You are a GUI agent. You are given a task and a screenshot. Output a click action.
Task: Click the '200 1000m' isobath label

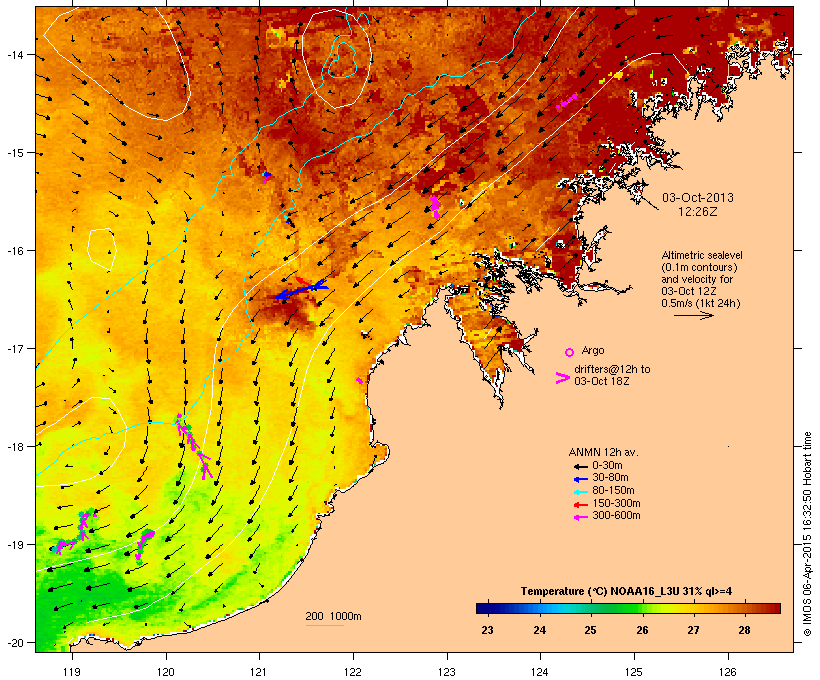tap(333, 616)
